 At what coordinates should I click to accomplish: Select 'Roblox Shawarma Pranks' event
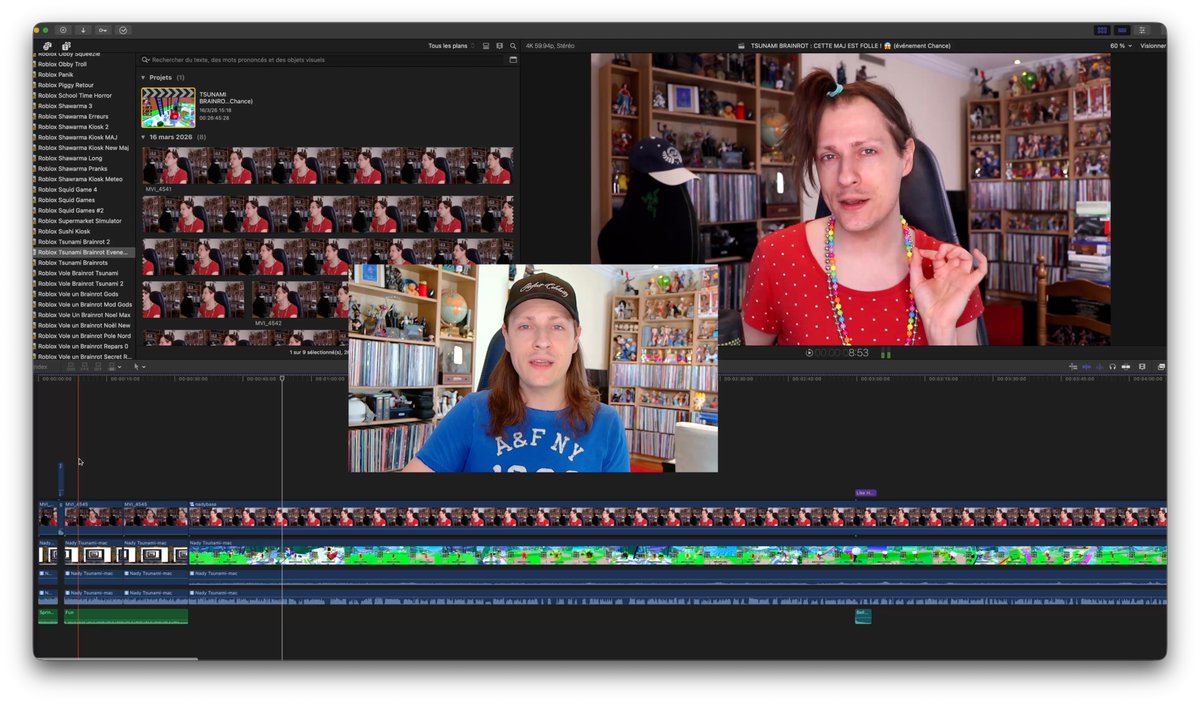point(72,169)
